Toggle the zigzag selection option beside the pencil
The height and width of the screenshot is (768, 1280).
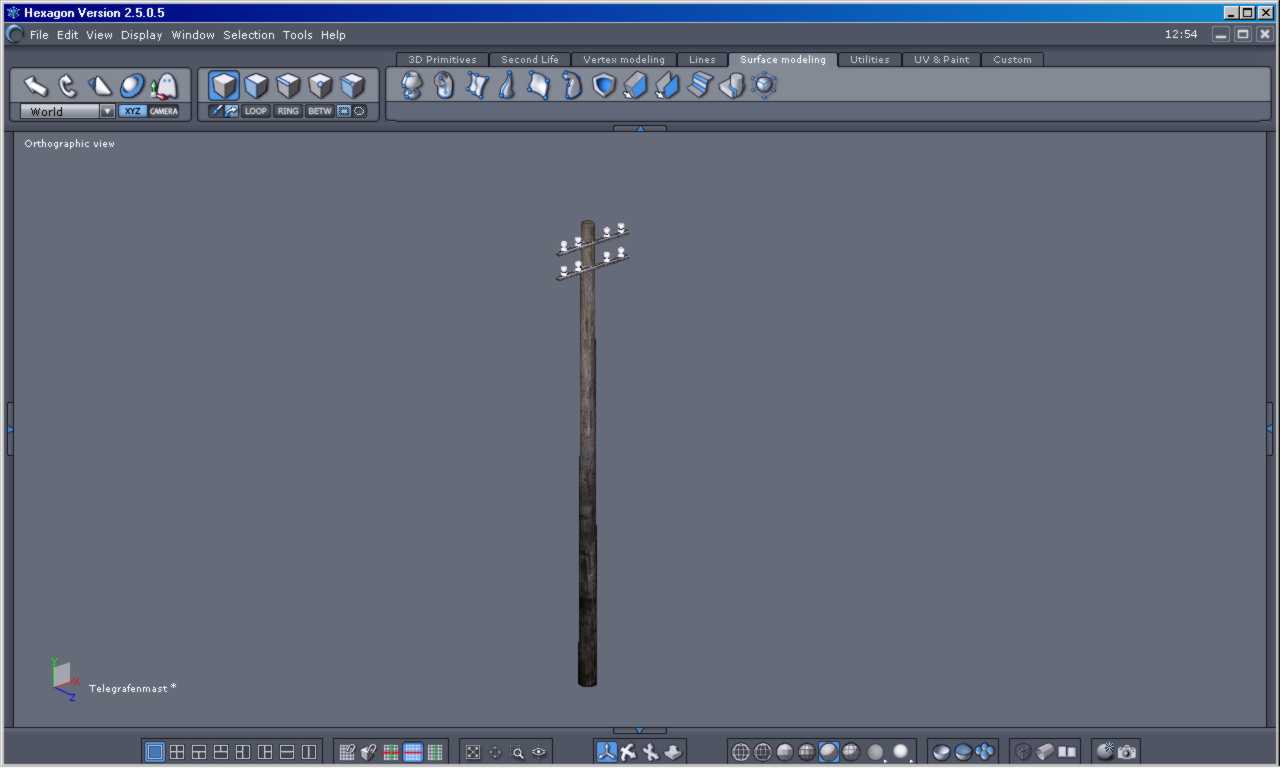tap(231, 112)
